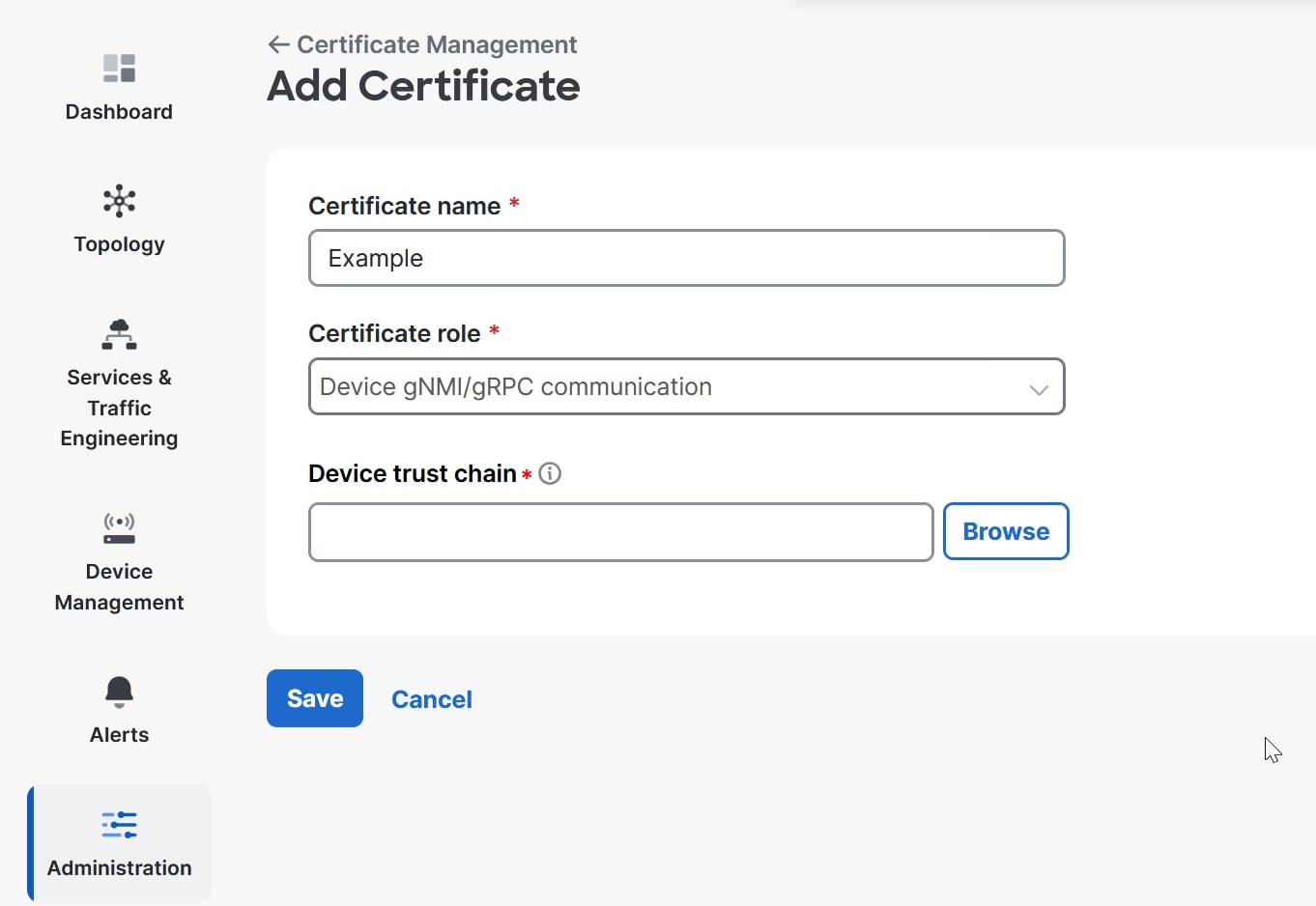Image resolution: width=1316 pixels, height=906 pixels.
Task: Click the Certificate role chevron arrow
Action: [1039, 389]
